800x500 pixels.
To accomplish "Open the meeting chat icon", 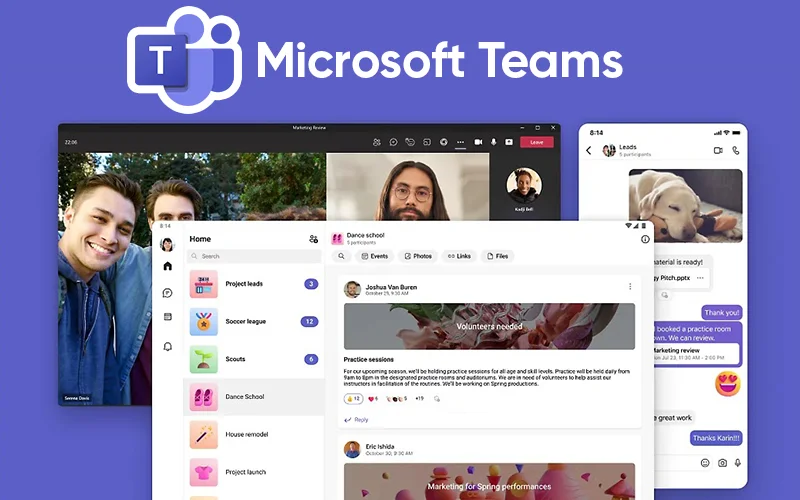I will (x=394, y=142).
